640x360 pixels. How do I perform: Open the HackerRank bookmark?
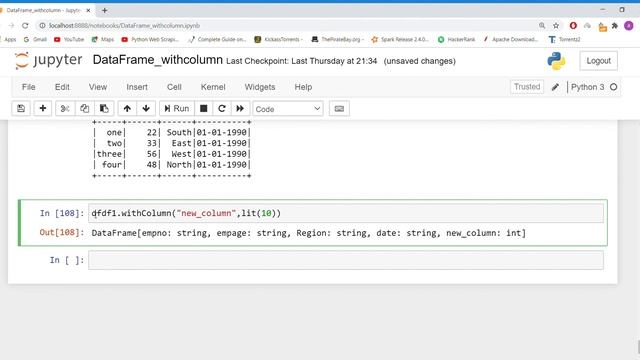456,40
